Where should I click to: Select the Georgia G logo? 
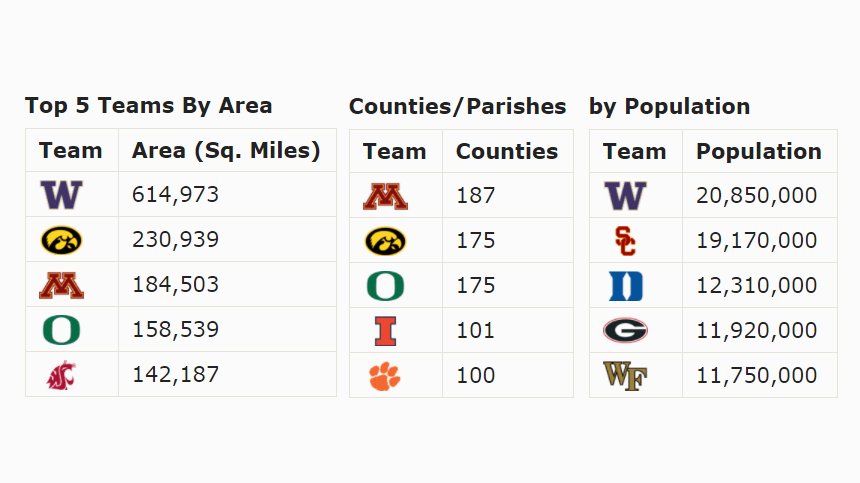(x=625, y=331)
